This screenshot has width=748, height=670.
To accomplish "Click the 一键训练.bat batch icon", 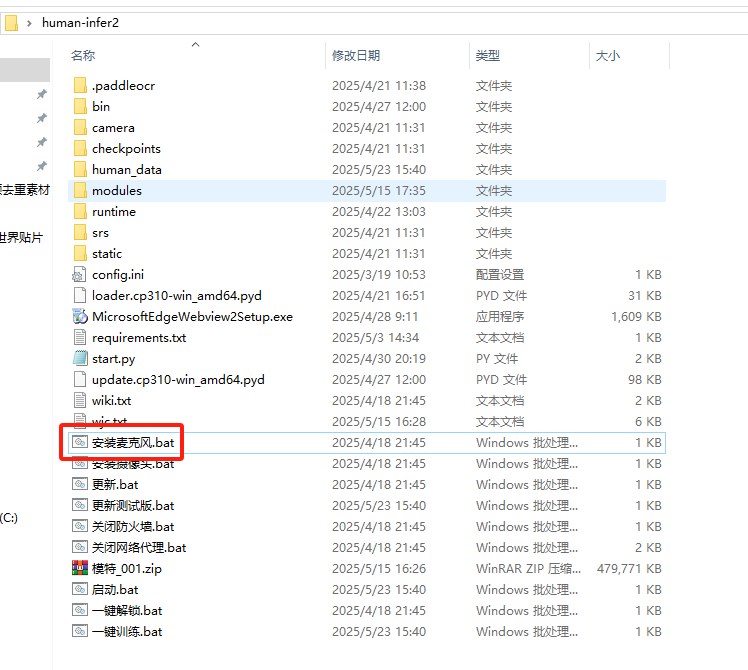I will point(80,631).
